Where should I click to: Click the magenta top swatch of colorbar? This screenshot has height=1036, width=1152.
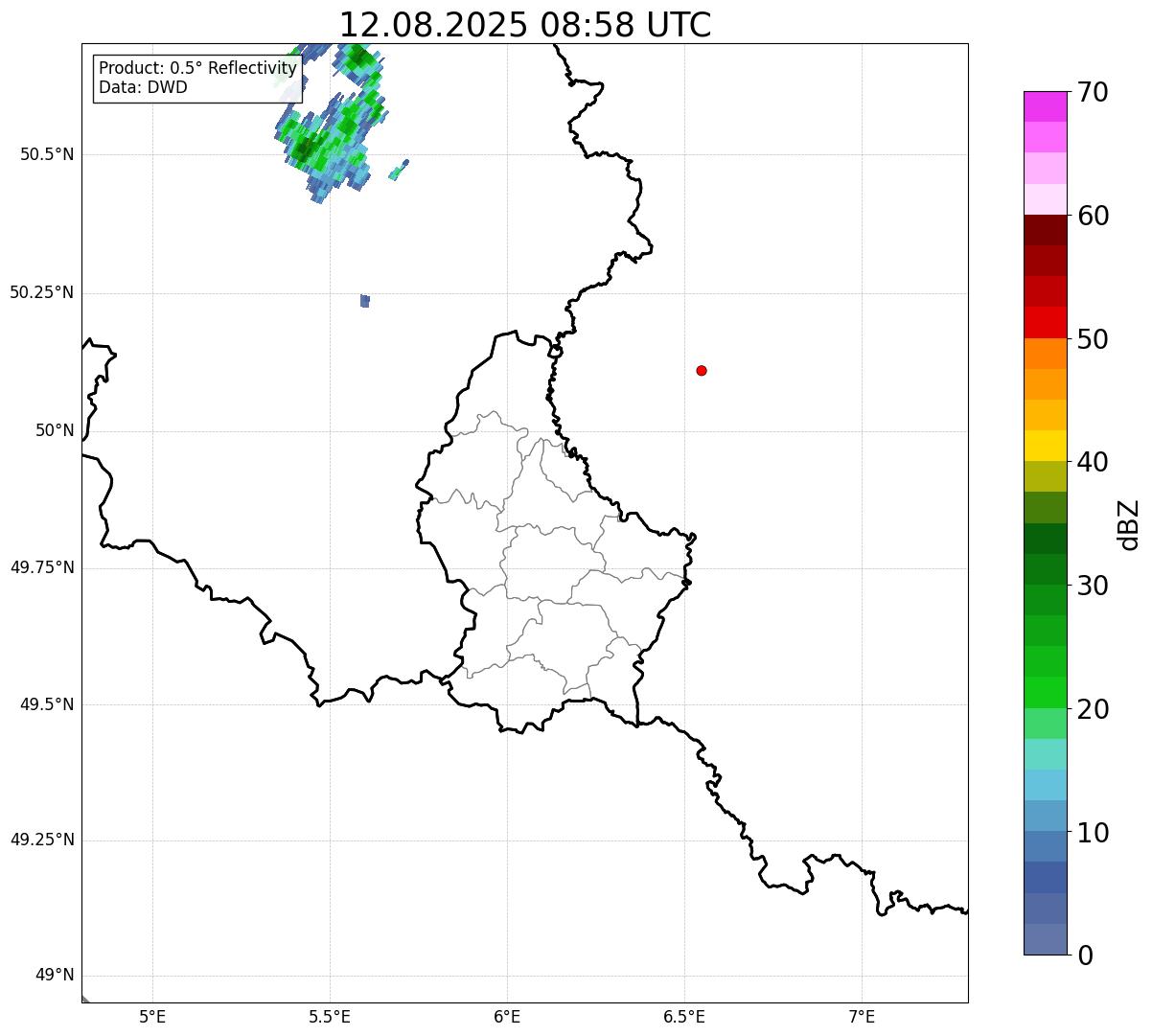click(1046, 106)
